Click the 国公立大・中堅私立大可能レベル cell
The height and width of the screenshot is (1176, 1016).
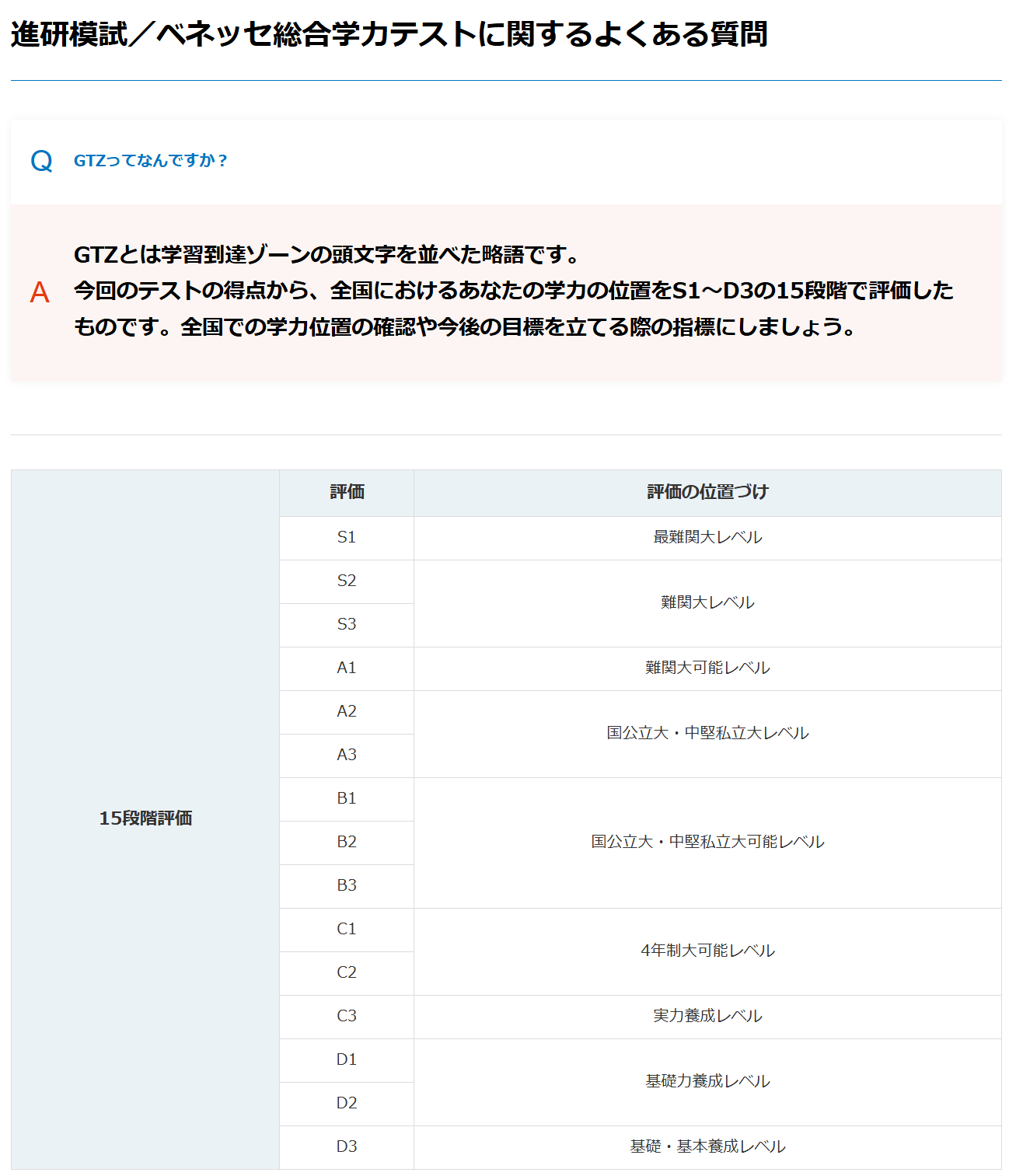click(707, 842)
